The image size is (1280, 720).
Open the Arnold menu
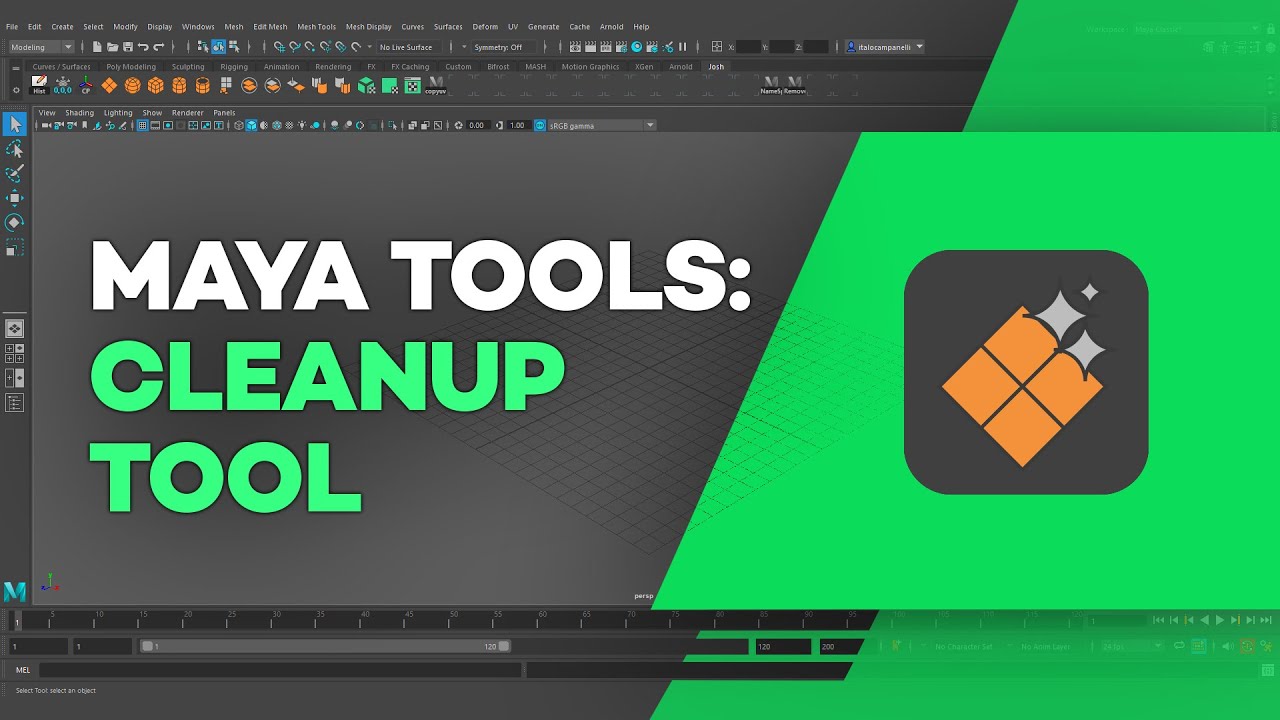click(x=612, y=27)
